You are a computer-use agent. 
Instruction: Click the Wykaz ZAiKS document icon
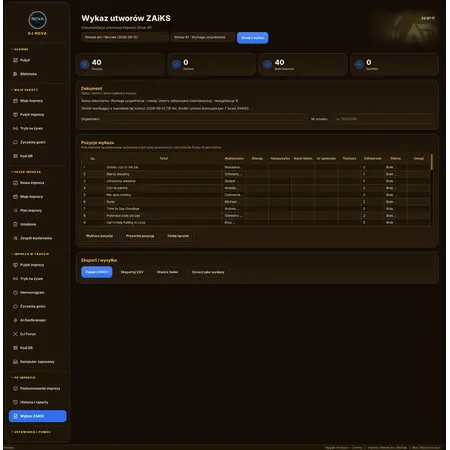tap(15, 416)
